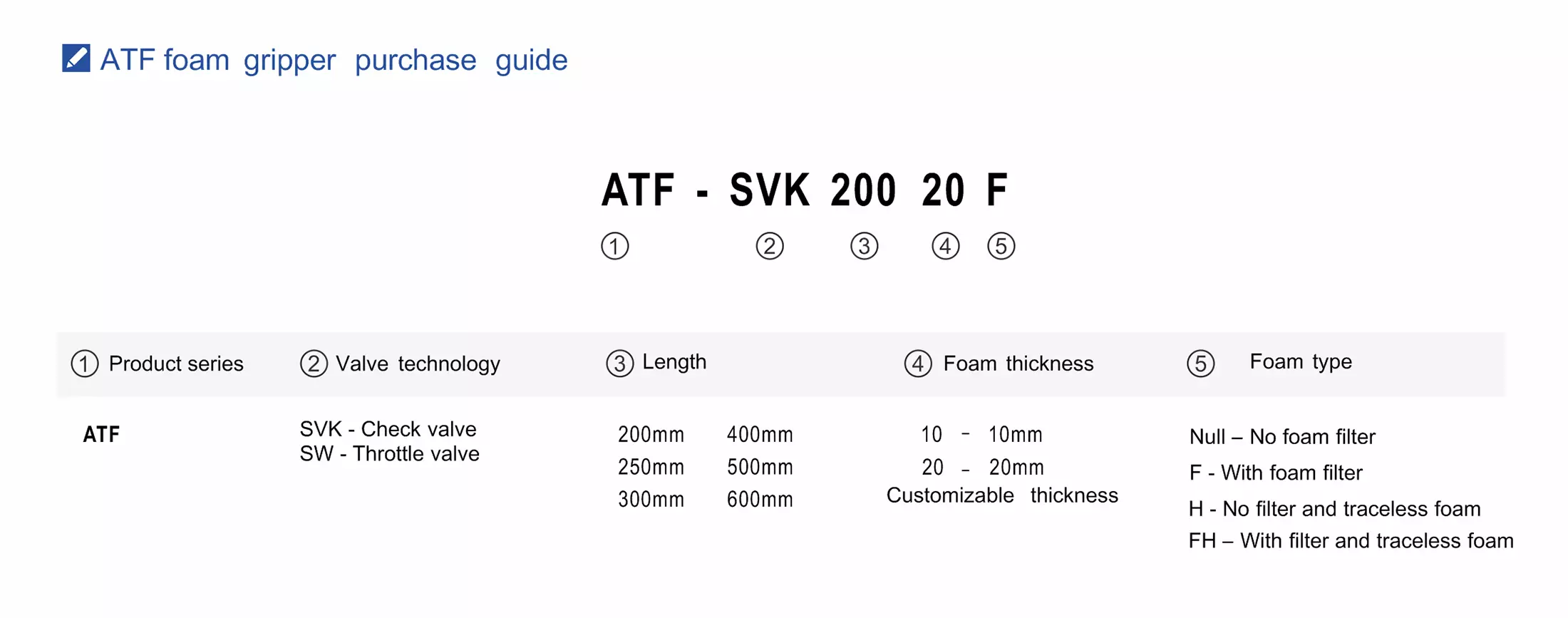Click the circled 1 next to Product series
This screenshot has height=618, width=1568.
pos(85,364)
